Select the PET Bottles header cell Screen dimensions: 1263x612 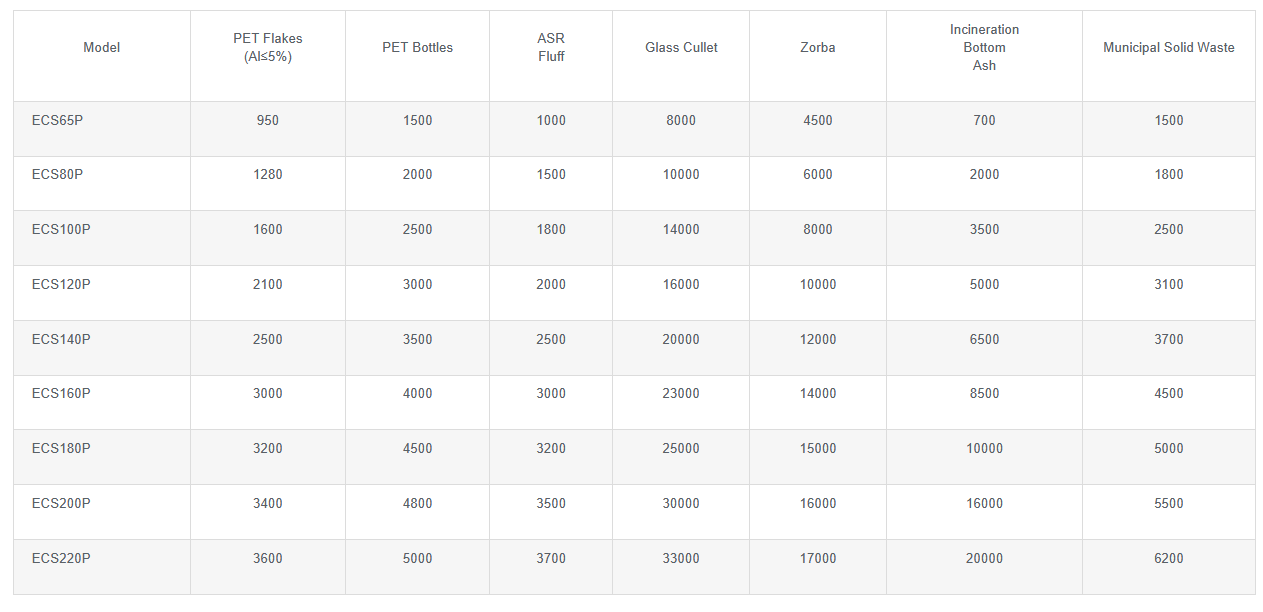(x=417, y=48)
